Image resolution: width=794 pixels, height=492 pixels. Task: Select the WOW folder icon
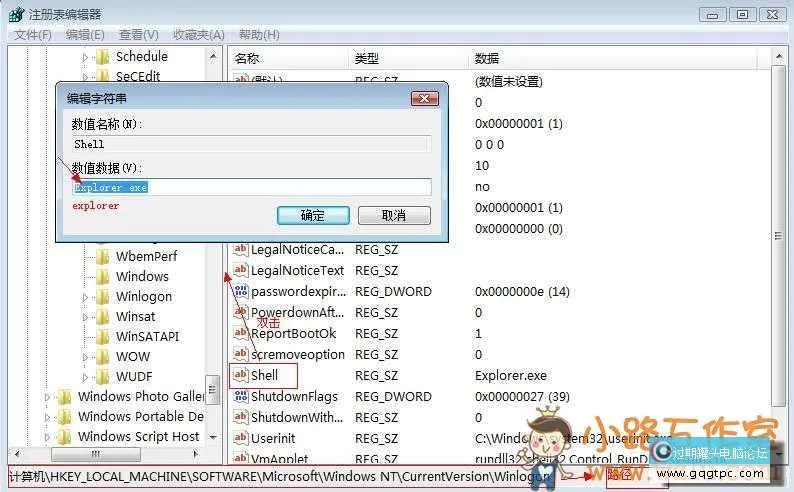(103, 356)
